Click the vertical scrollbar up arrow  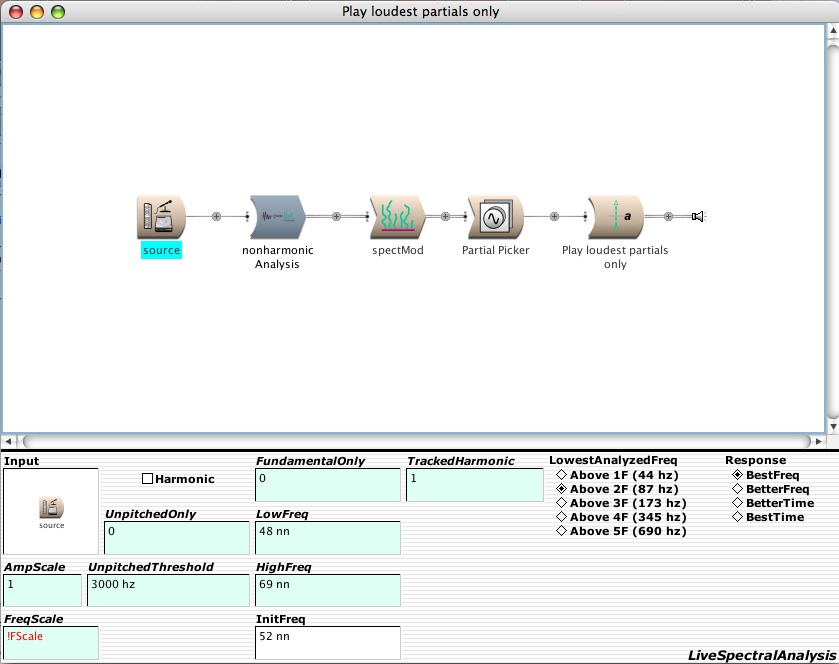tap(833, 32)
